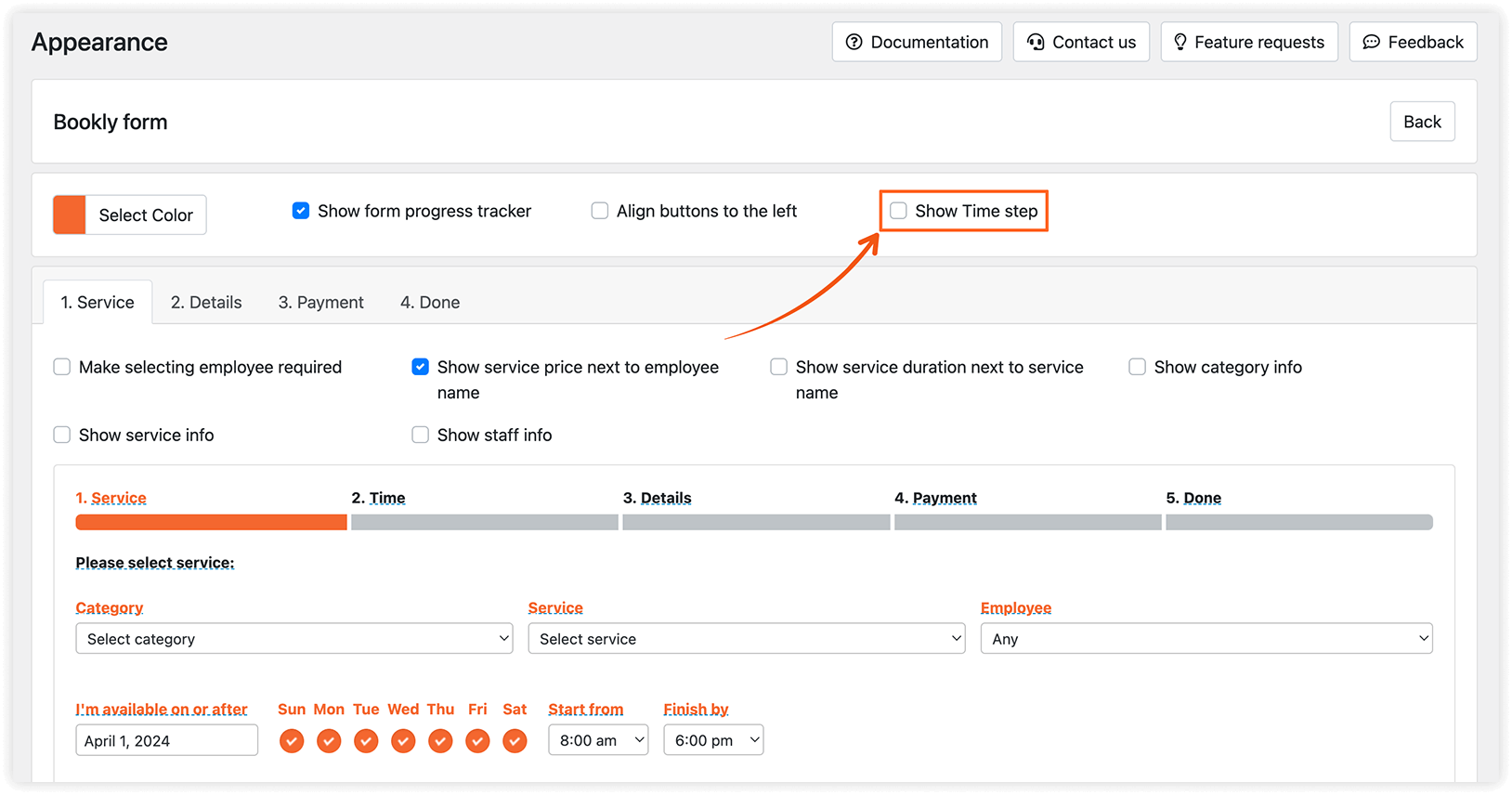Click the Feedback speech bubble icon

1371,42
